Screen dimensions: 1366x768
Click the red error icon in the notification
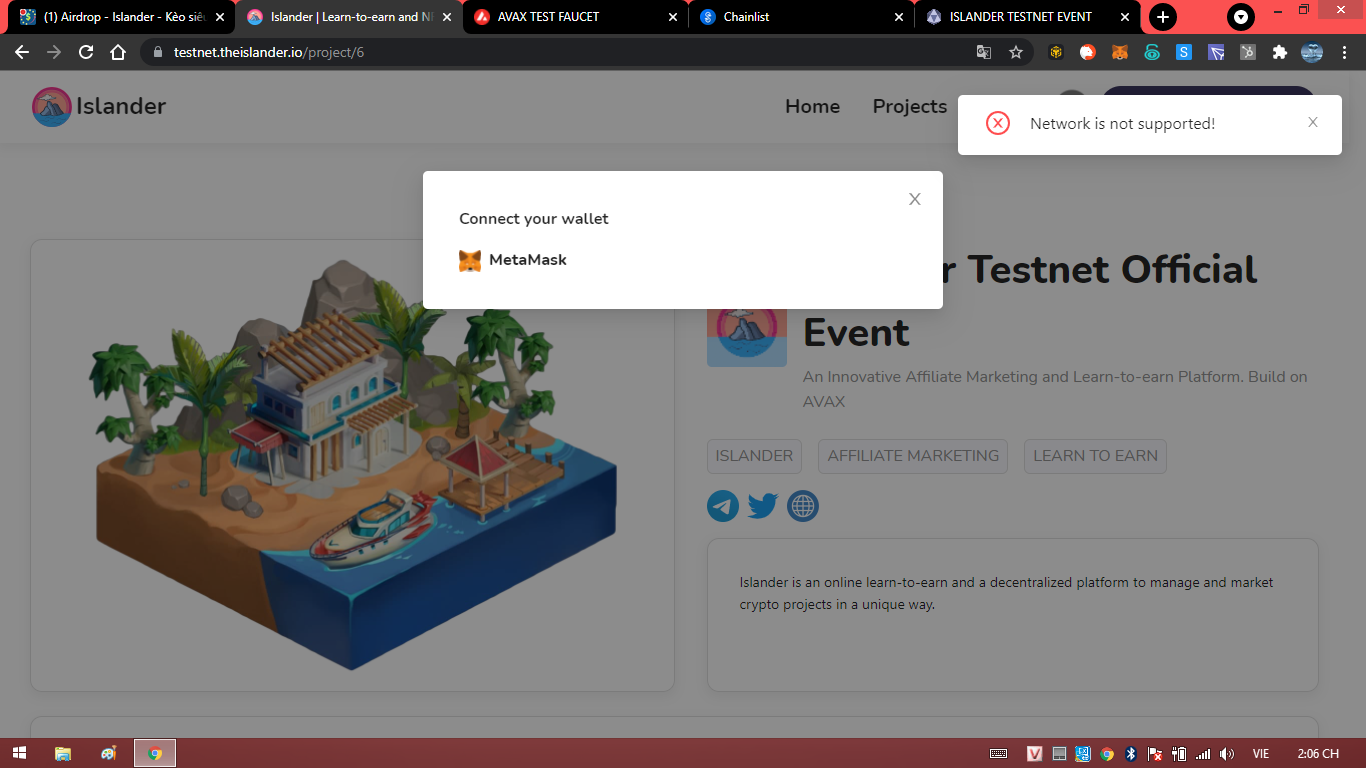click(x=998, y=123)
